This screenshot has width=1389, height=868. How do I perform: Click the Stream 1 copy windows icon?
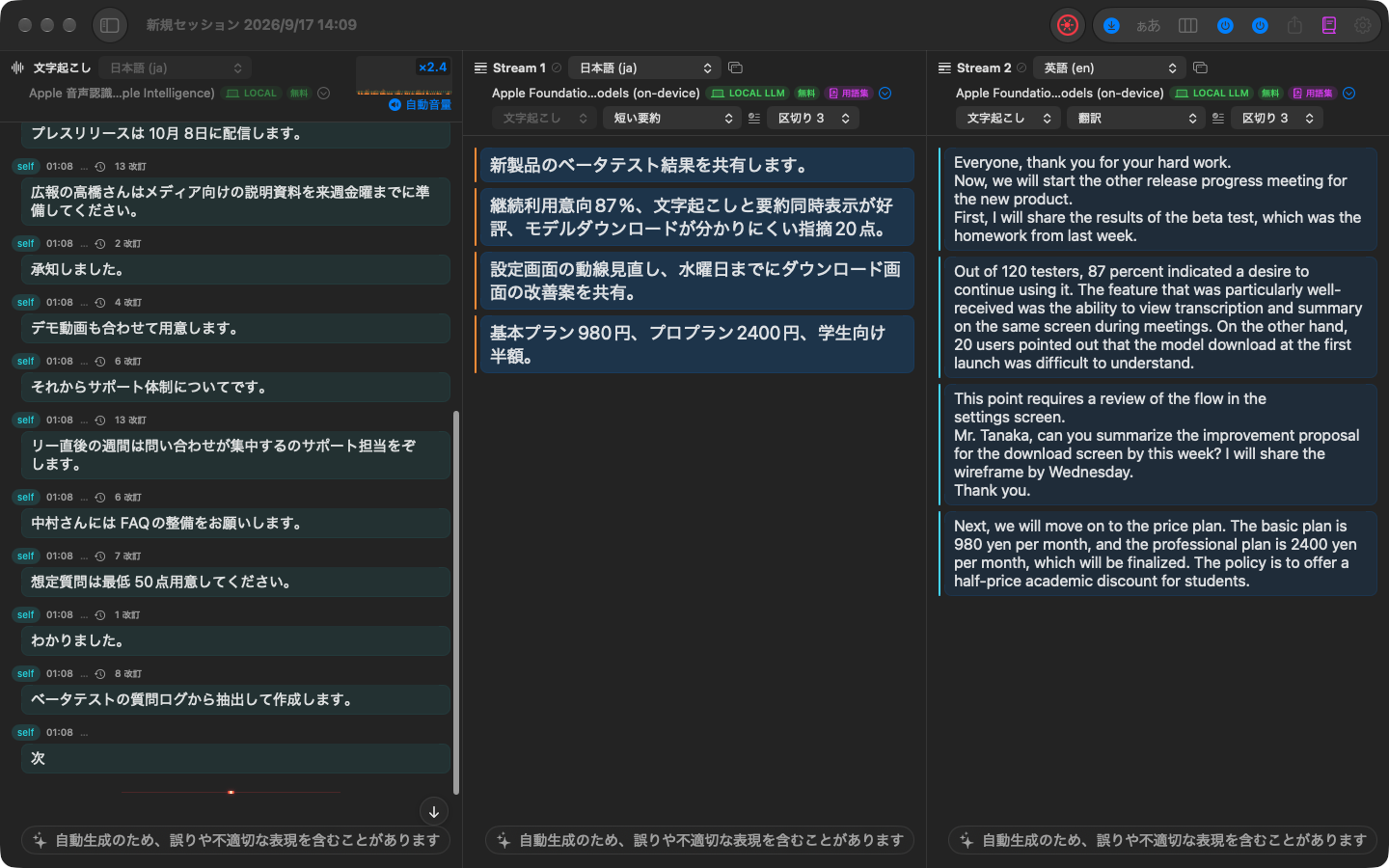735,68
